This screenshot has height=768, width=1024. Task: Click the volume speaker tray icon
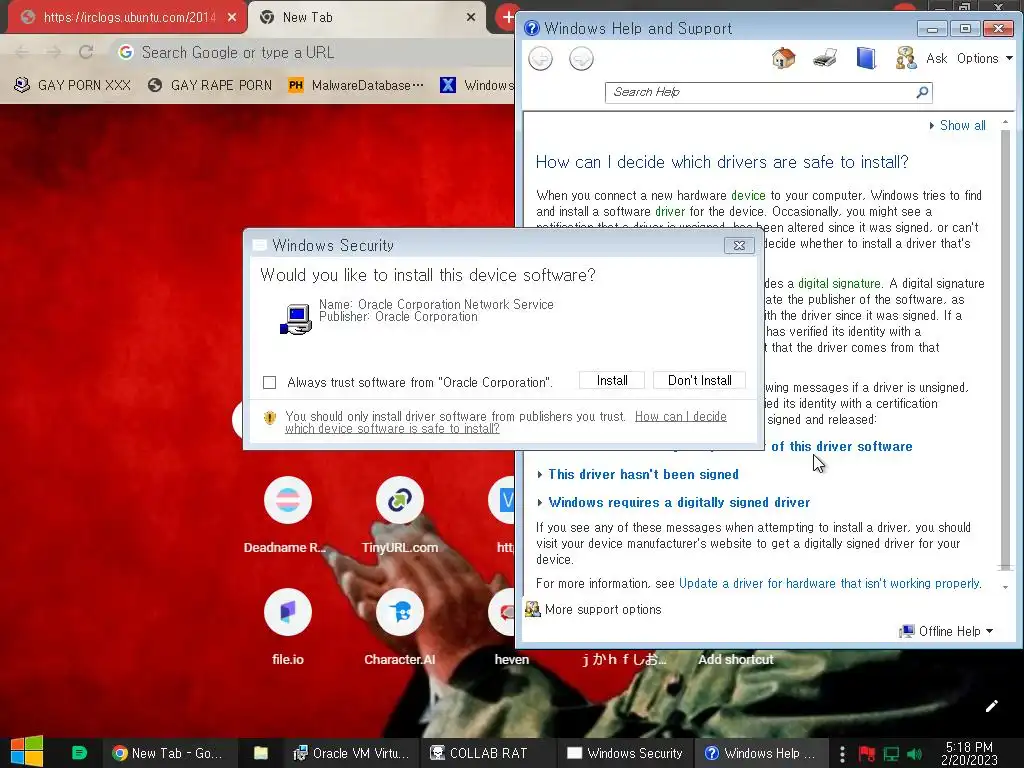pyautogui.click(x=915, y=754)
